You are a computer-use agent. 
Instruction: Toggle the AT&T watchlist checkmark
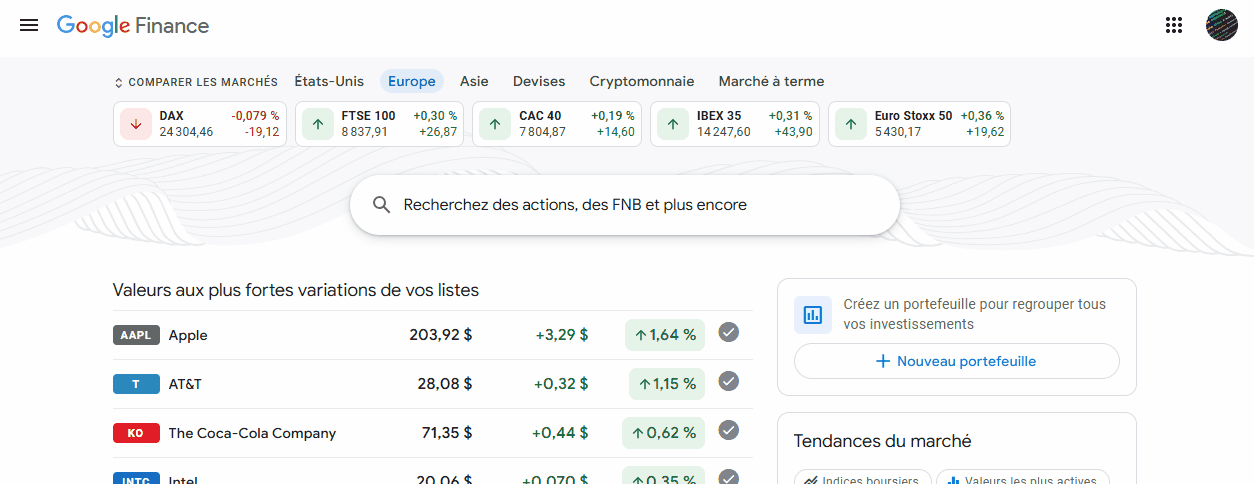click(729, 381)
